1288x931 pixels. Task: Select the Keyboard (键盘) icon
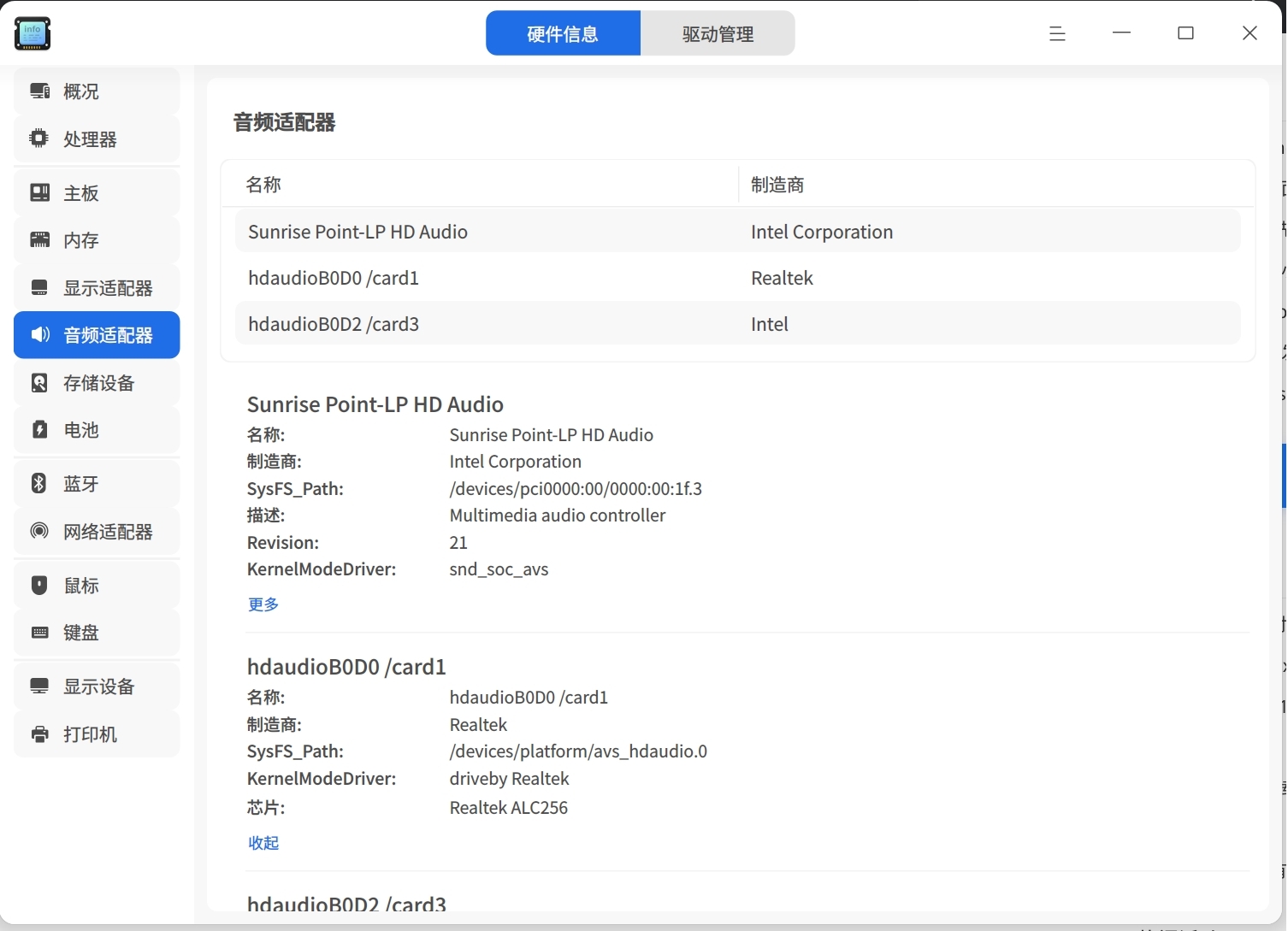(39, 632)
